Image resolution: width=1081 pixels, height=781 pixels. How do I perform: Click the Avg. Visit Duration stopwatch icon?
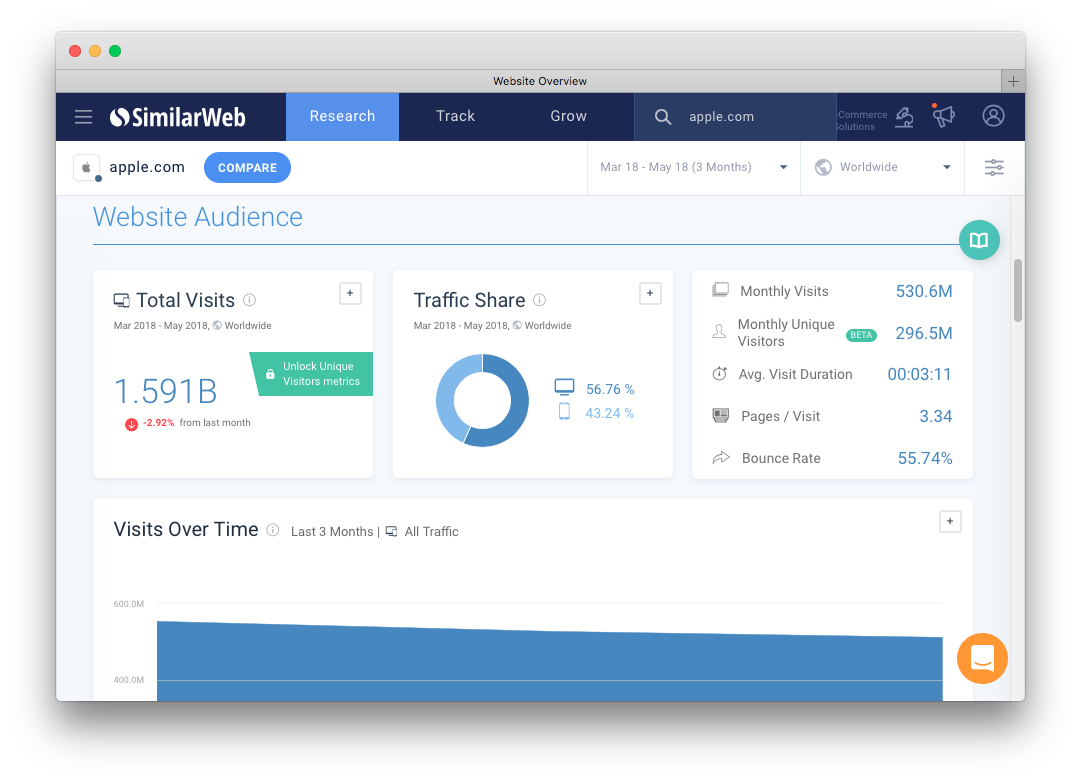pyautogui.click(x=720, y=374)
